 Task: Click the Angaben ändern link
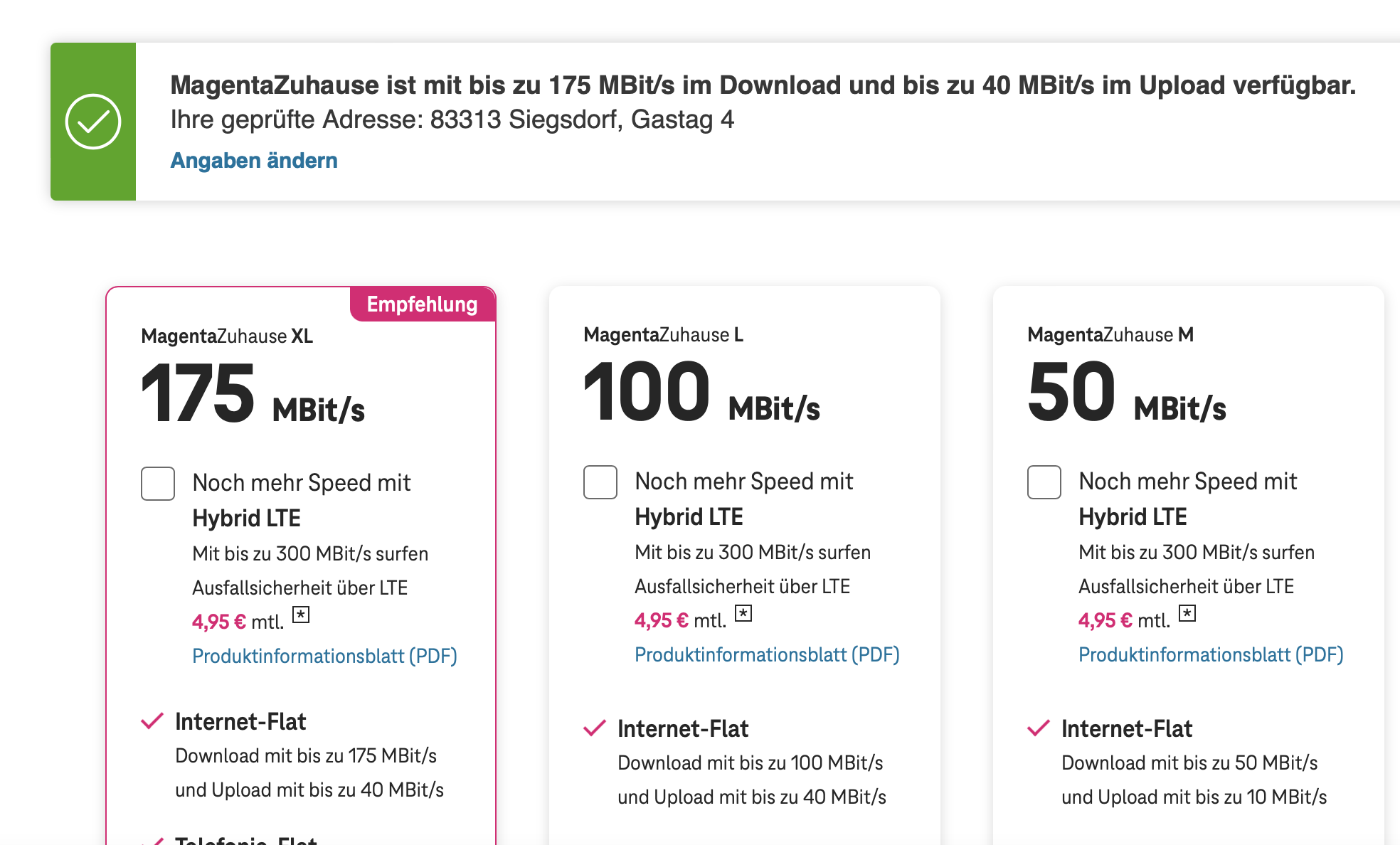(254, 161)
